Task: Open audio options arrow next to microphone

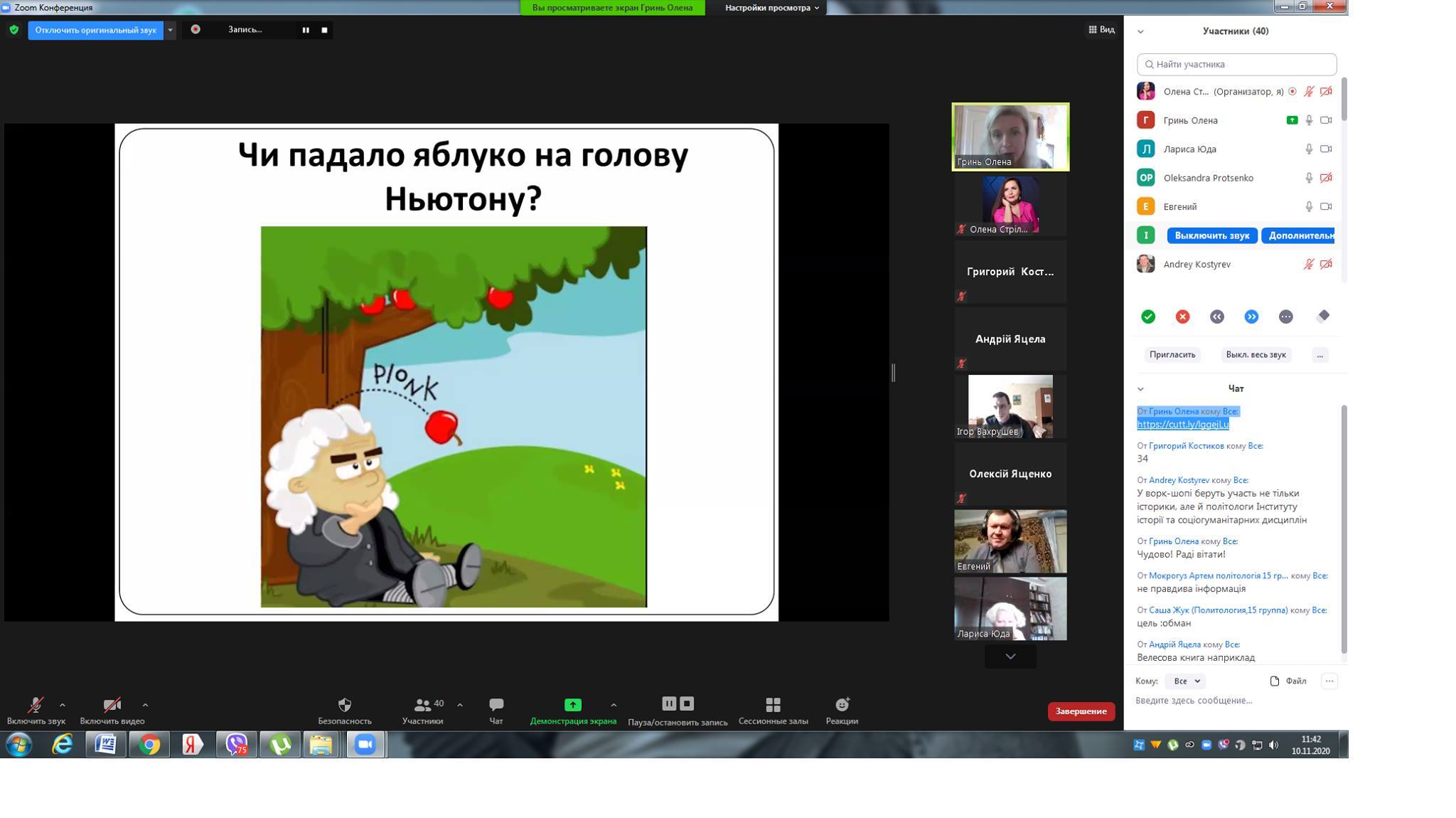Action: coord(63,706)
